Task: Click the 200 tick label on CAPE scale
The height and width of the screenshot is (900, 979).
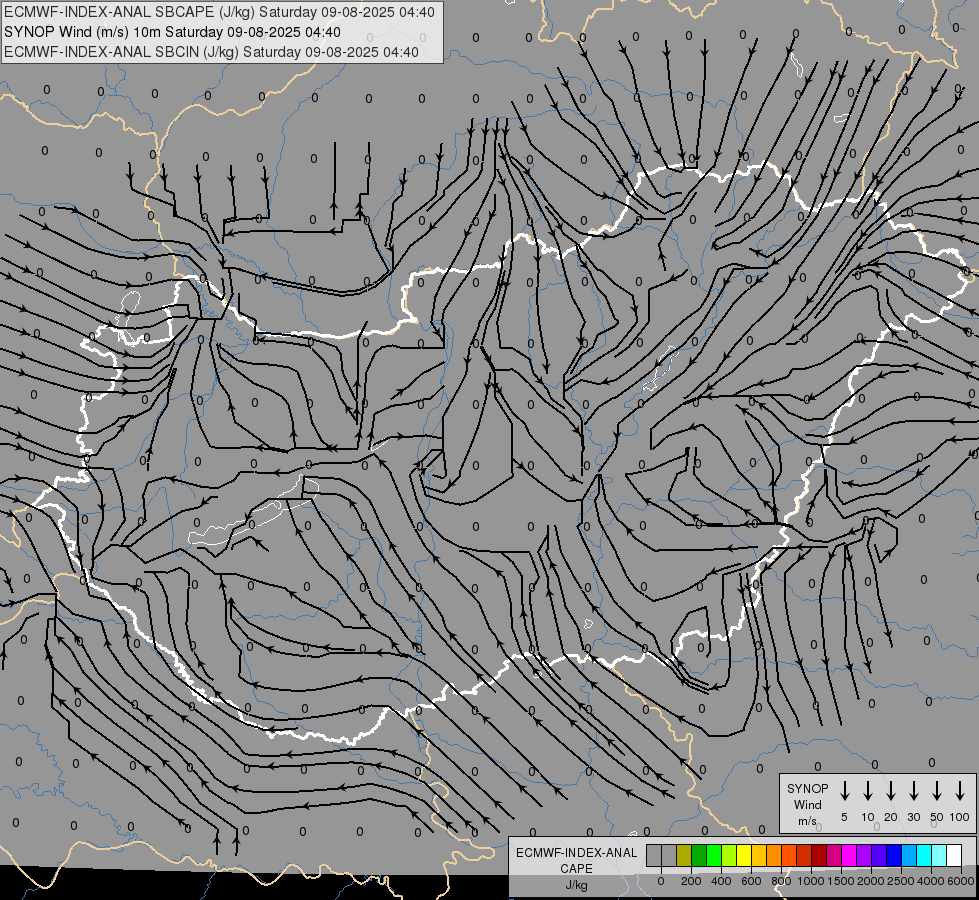Action: click(691, 881)
